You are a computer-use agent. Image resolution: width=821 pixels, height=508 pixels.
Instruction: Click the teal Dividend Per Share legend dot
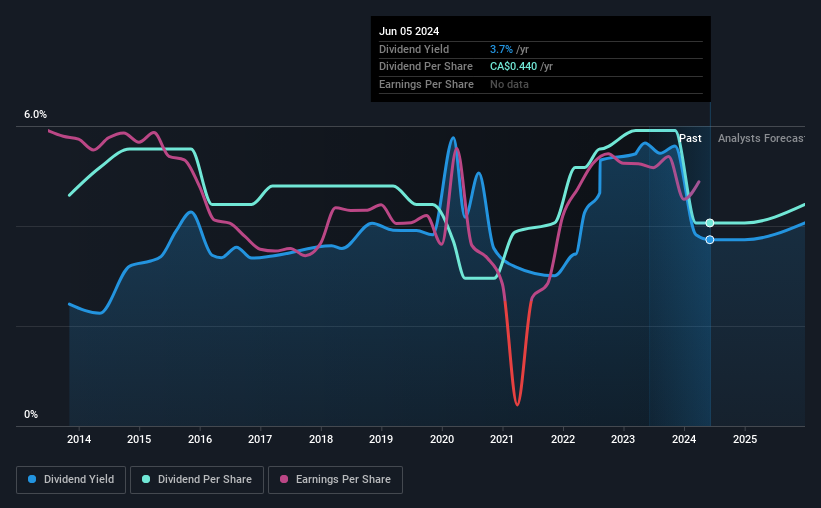pos(146,479)
